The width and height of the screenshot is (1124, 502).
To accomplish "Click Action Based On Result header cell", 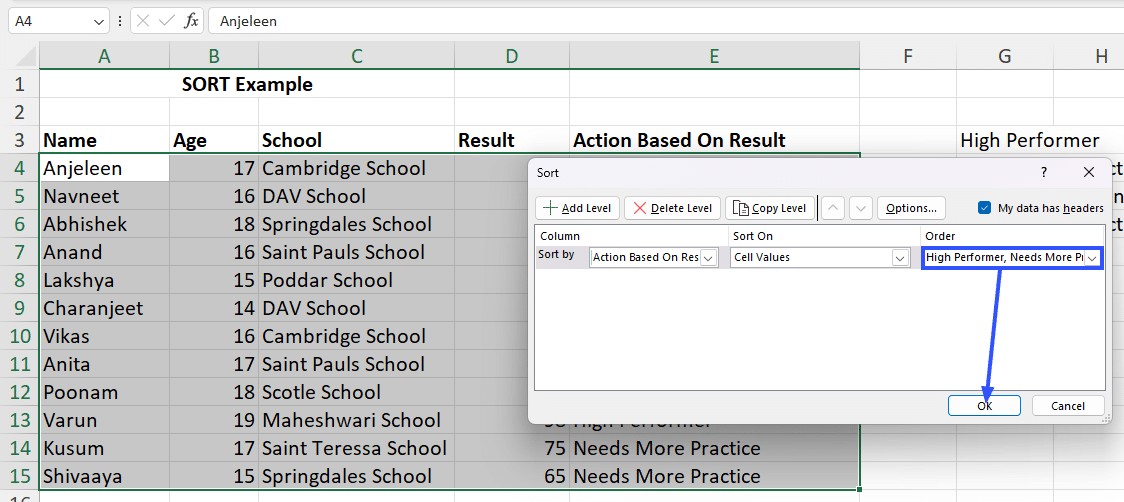I will [x=715, y=140].
